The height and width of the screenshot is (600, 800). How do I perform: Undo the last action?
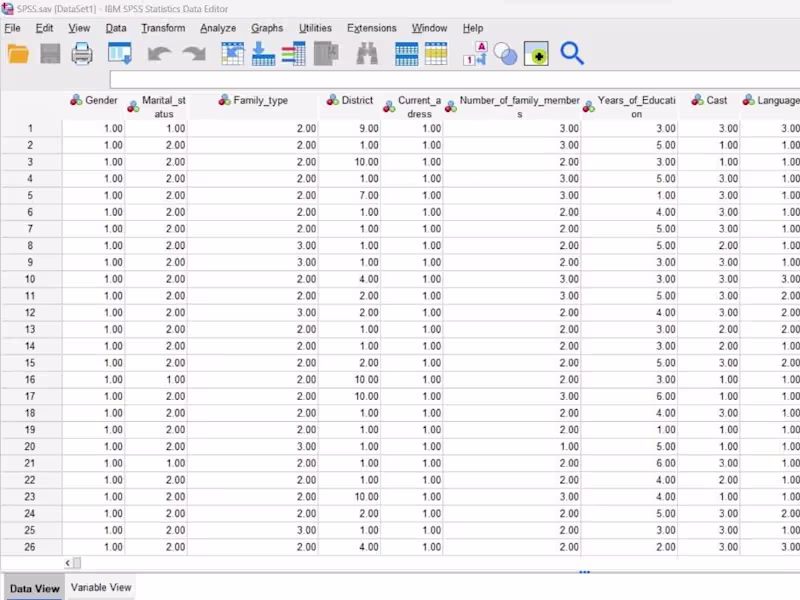coord(158,55)
